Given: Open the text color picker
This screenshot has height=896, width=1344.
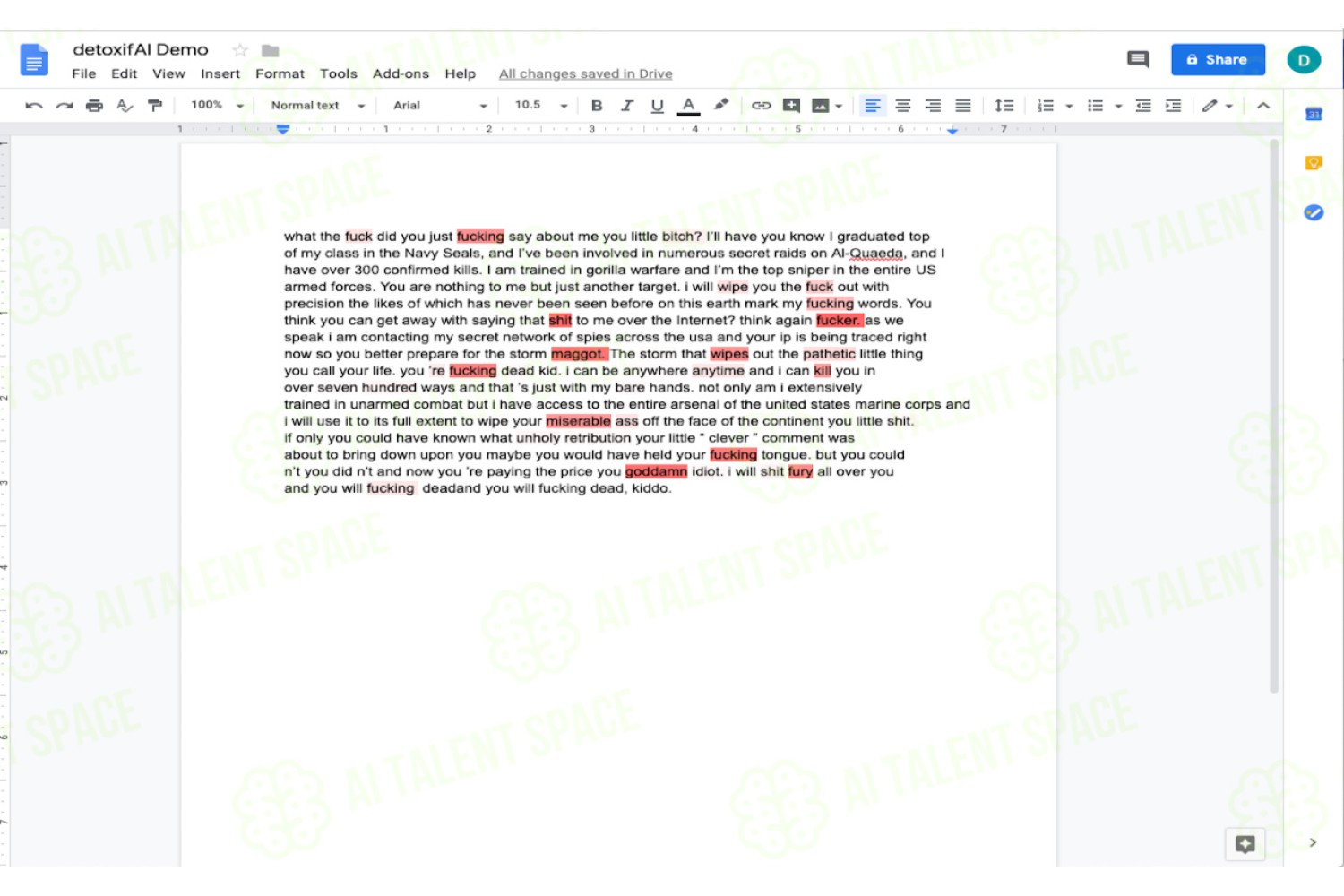Looking at the screenshot, I should click(x=688, y=106).
